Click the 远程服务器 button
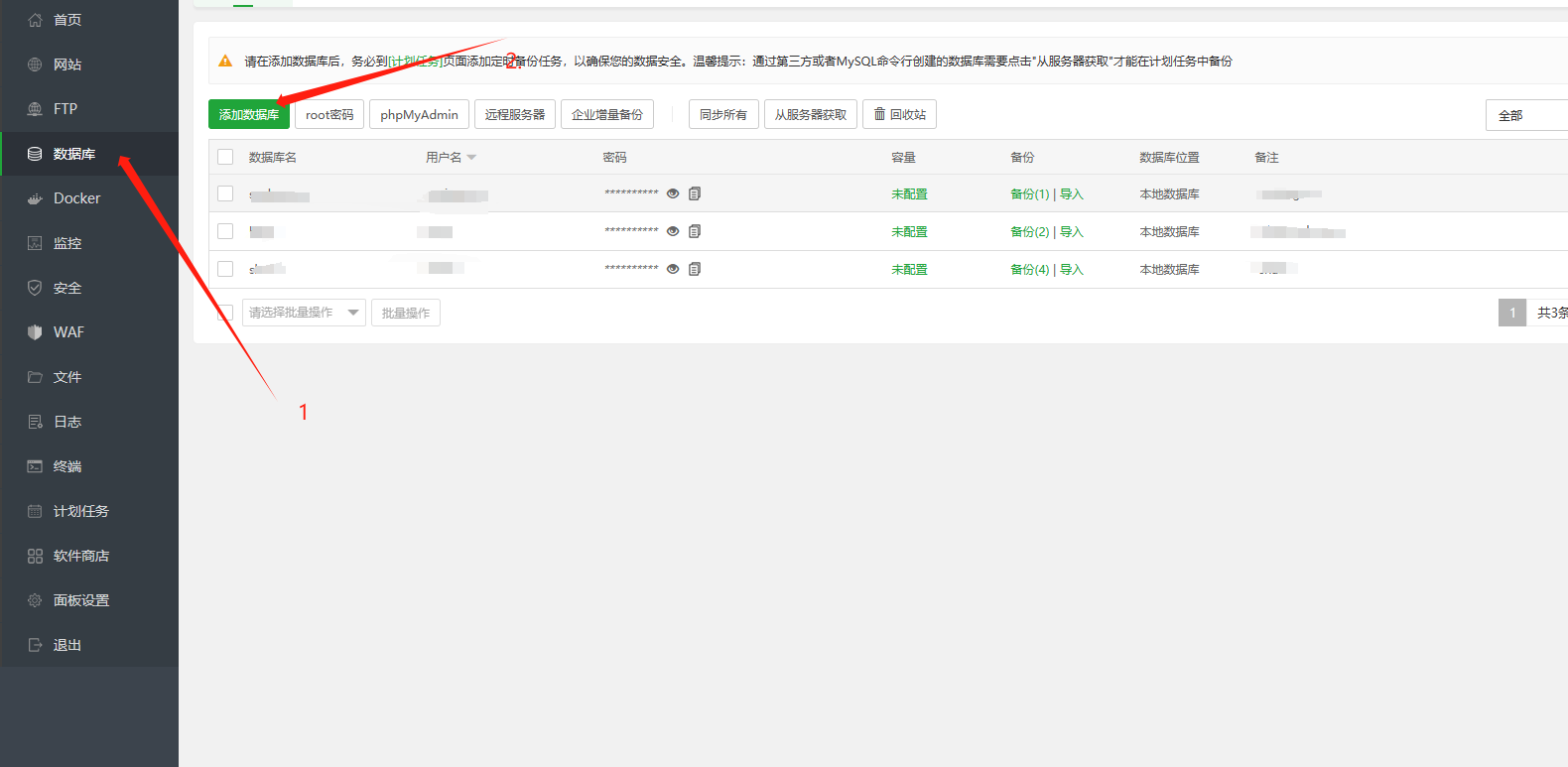Image resolution: width=1568 pixels, height=767 pixels. pos(515,114)
